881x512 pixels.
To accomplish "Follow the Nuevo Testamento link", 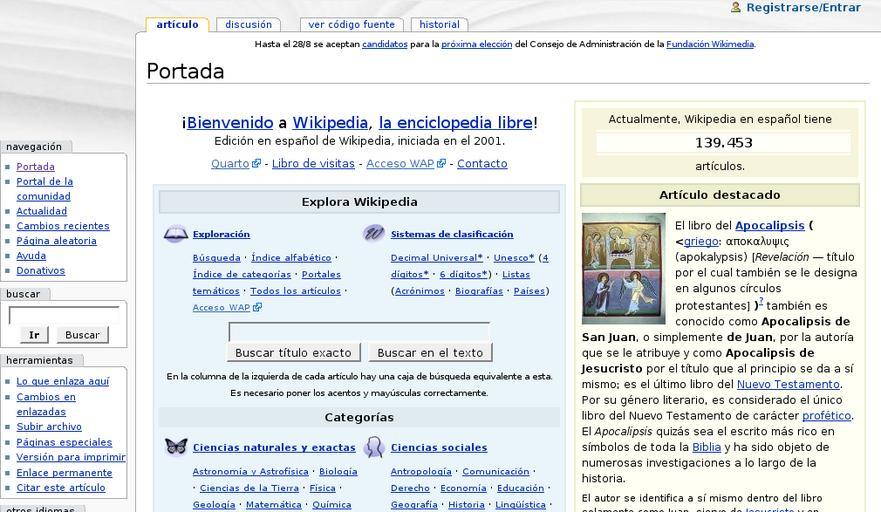I will (788, 385).
